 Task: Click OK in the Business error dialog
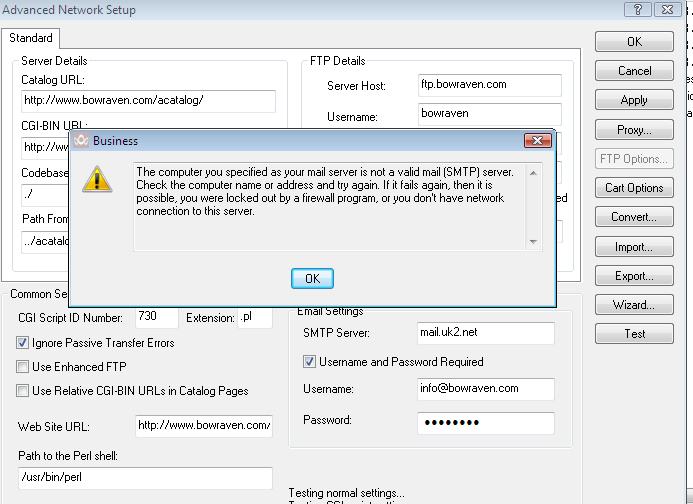[x=312, y=279]
